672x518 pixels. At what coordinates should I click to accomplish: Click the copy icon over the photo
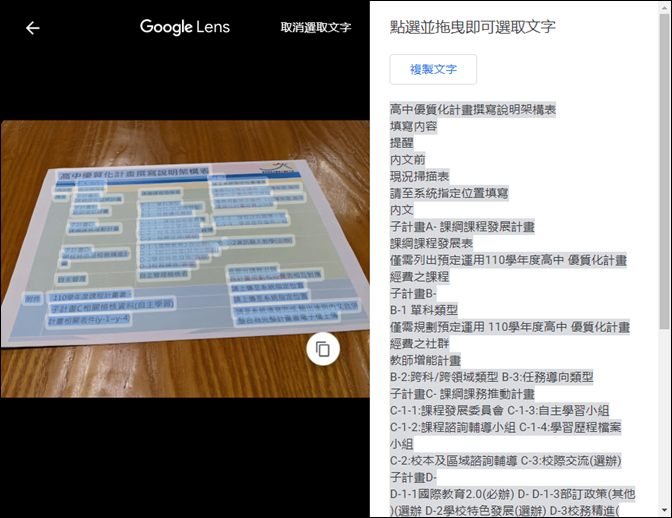323,349
